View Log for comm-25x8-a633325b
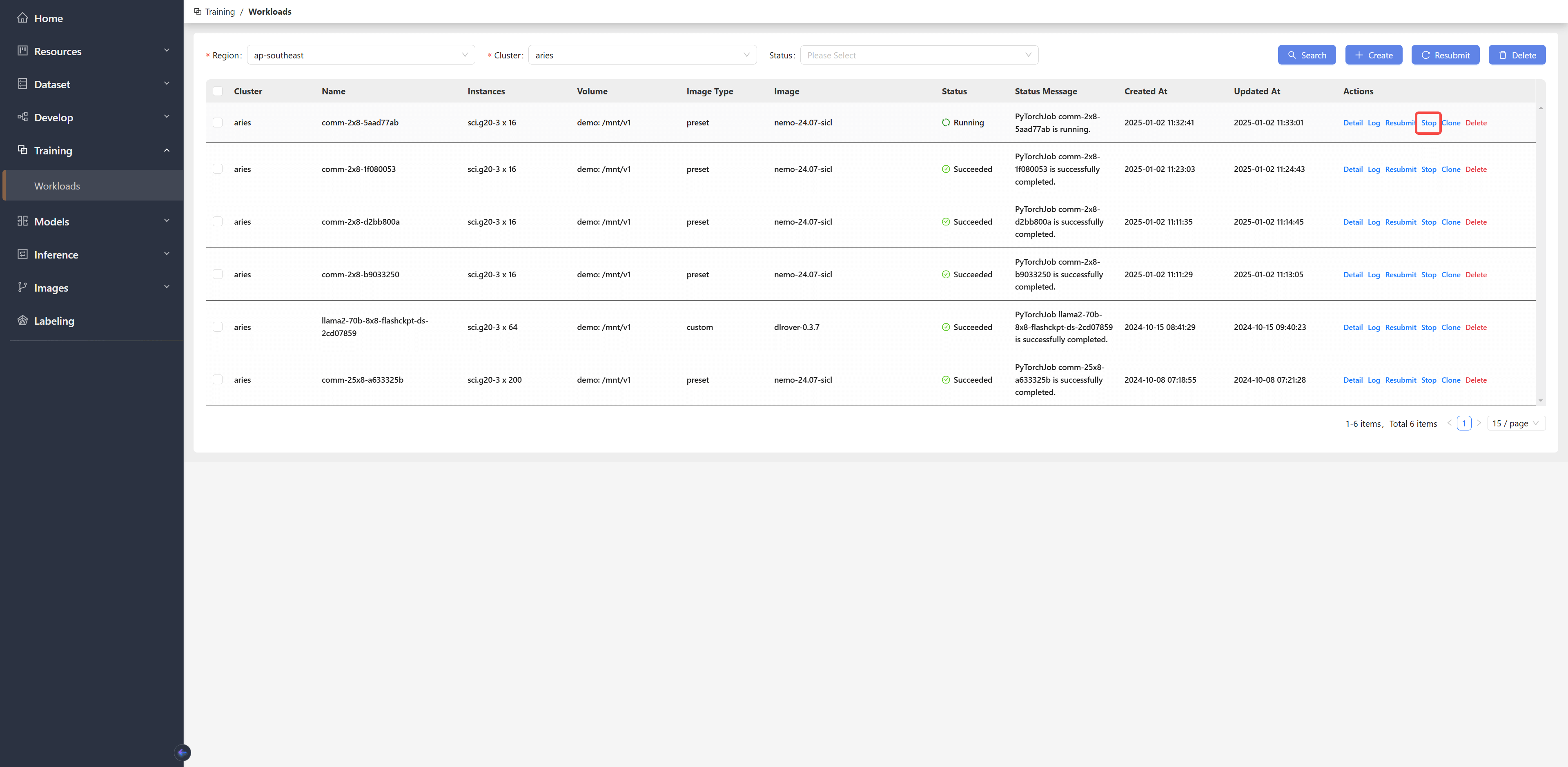The image size is (1568, 767). pyautogui.click(x=1373, y=380)
